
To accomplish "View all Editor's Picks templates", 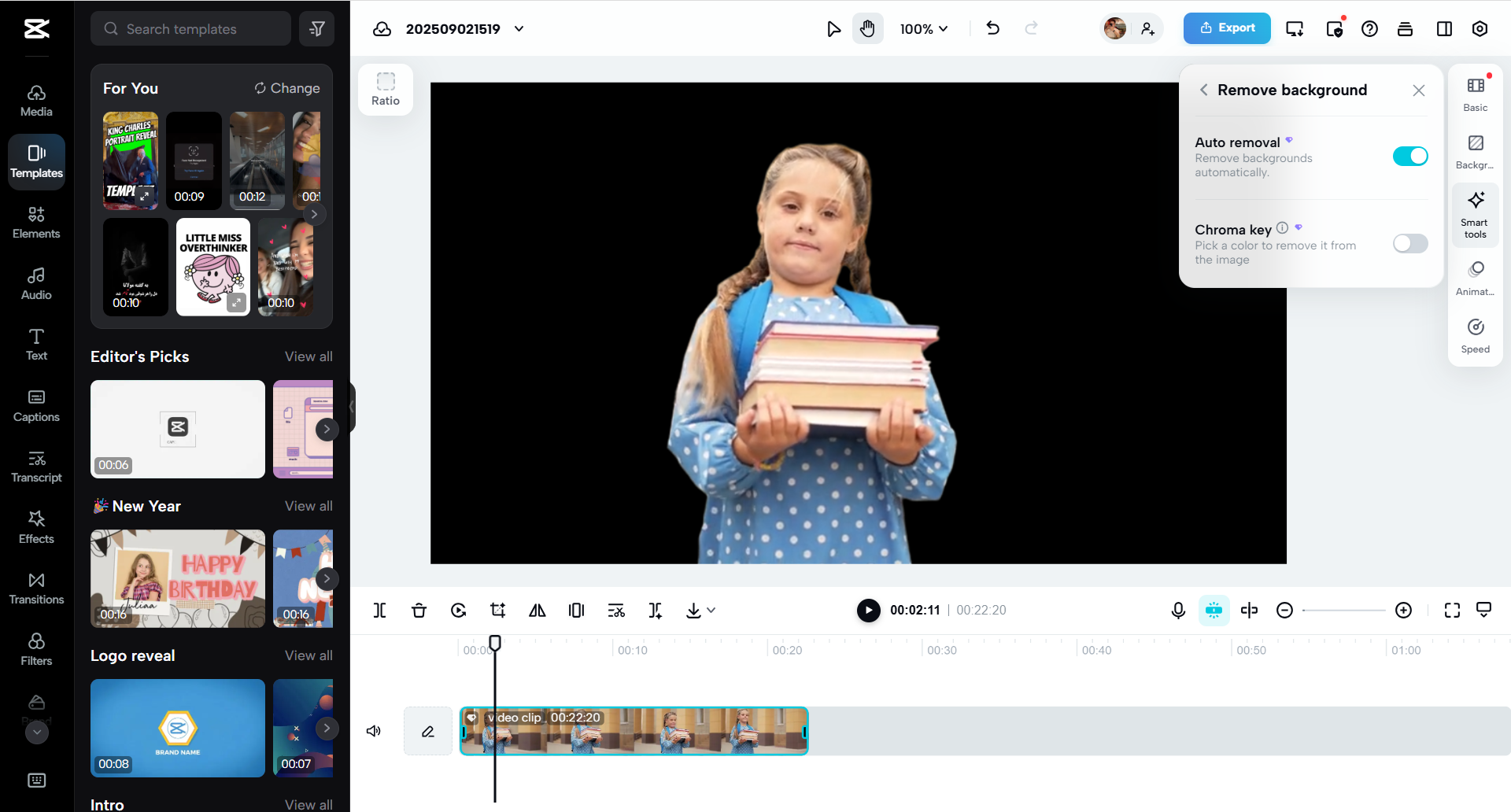I will (308, 356).
